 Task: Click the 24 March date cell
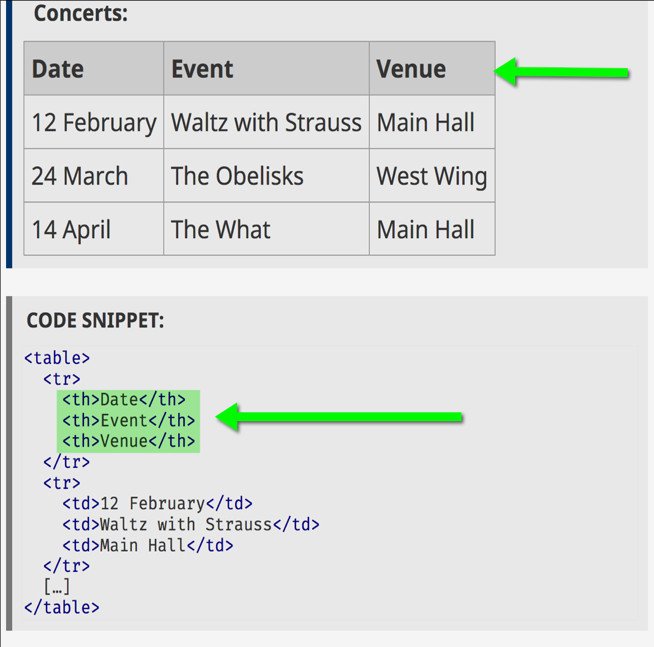pos(94,176)
